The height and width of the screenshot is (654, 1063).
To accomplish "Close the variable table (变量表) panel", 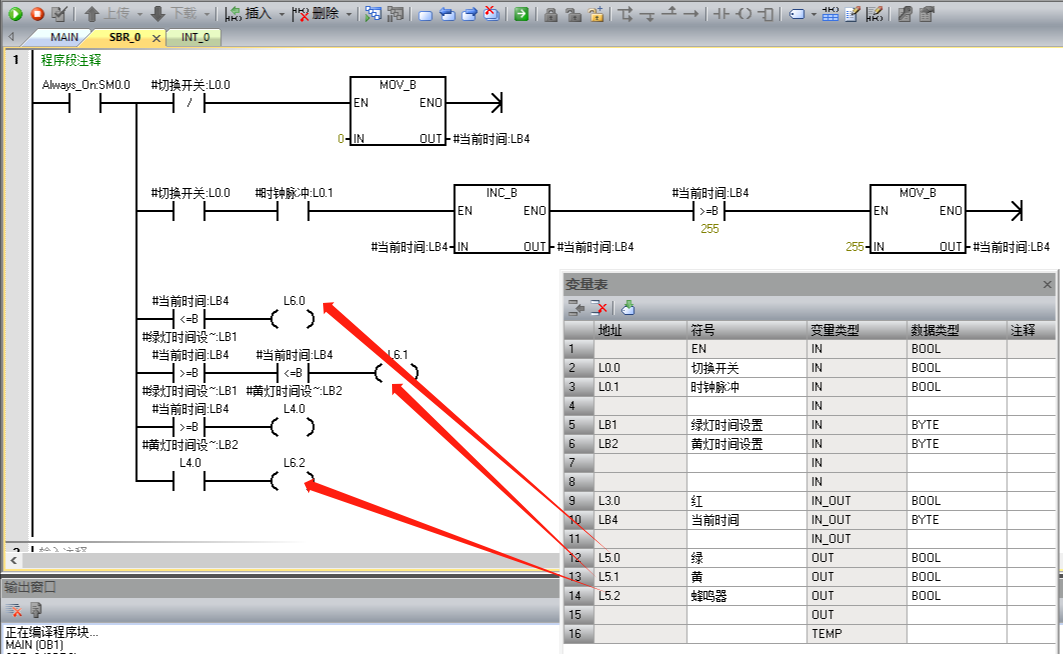I will coord(1049,284).
